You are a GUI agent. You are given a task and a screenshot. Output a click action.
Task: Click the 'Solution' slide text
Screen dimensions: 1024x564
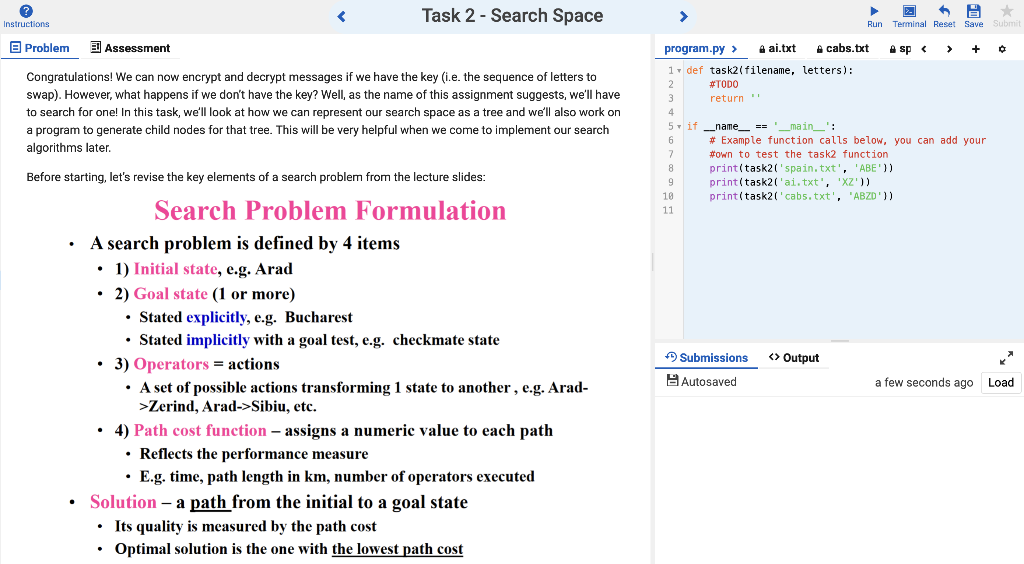coord(123,502)
